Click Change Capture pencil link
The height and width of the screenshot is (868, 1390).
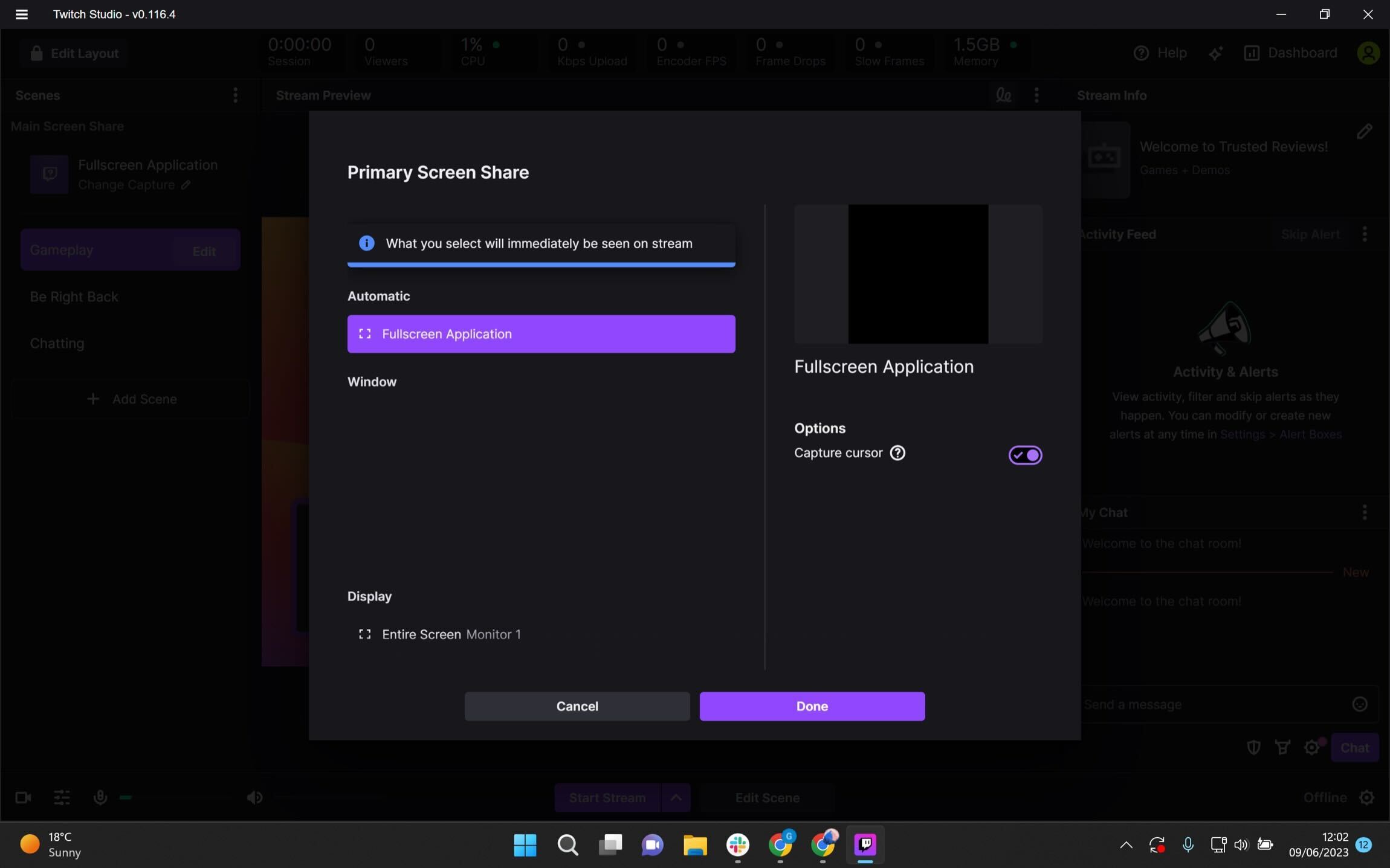(x=134, y=185)
